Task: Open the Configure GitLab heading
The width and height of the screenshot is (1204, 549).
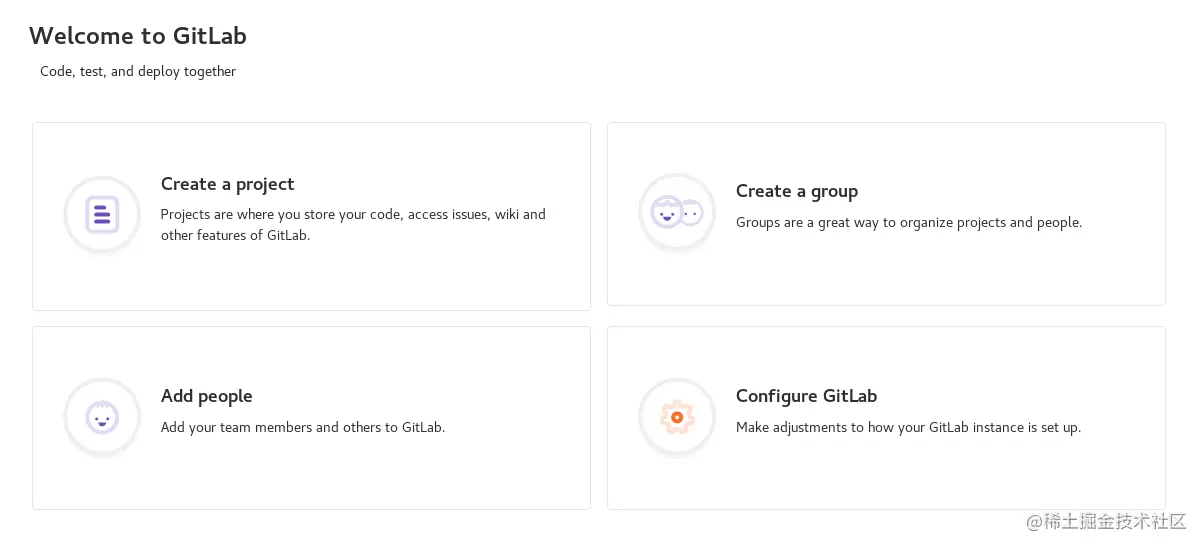Action: (x=806, y=396)
